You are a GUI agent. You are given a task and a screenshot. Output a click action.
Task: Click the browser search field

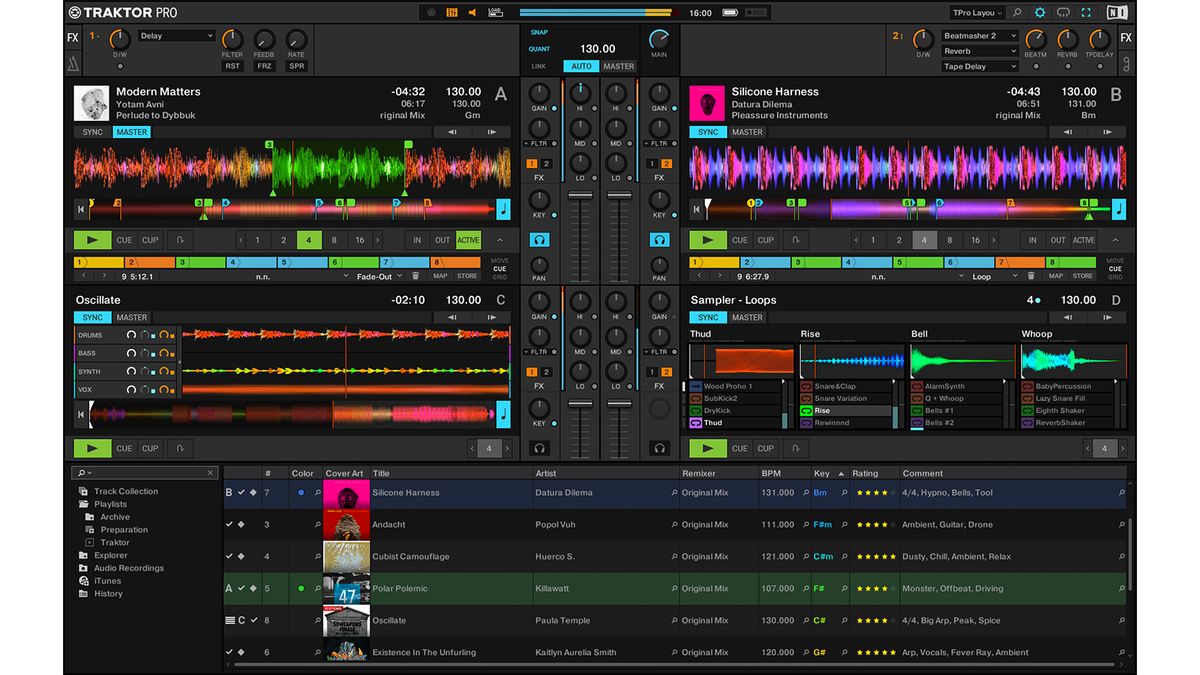[x=140, y=471]
